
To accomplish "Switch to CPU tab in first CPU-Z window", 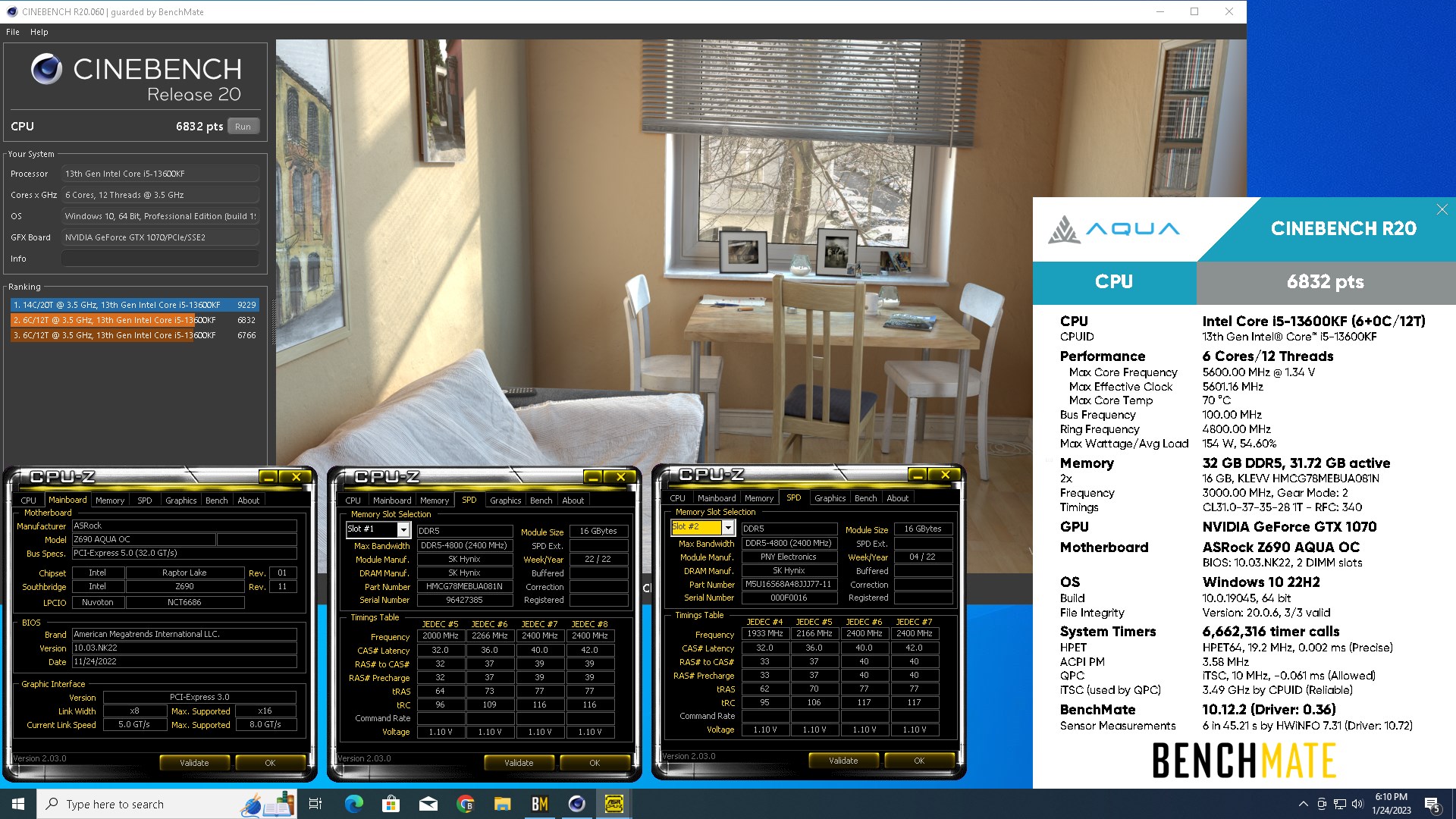I will [28, 500].
